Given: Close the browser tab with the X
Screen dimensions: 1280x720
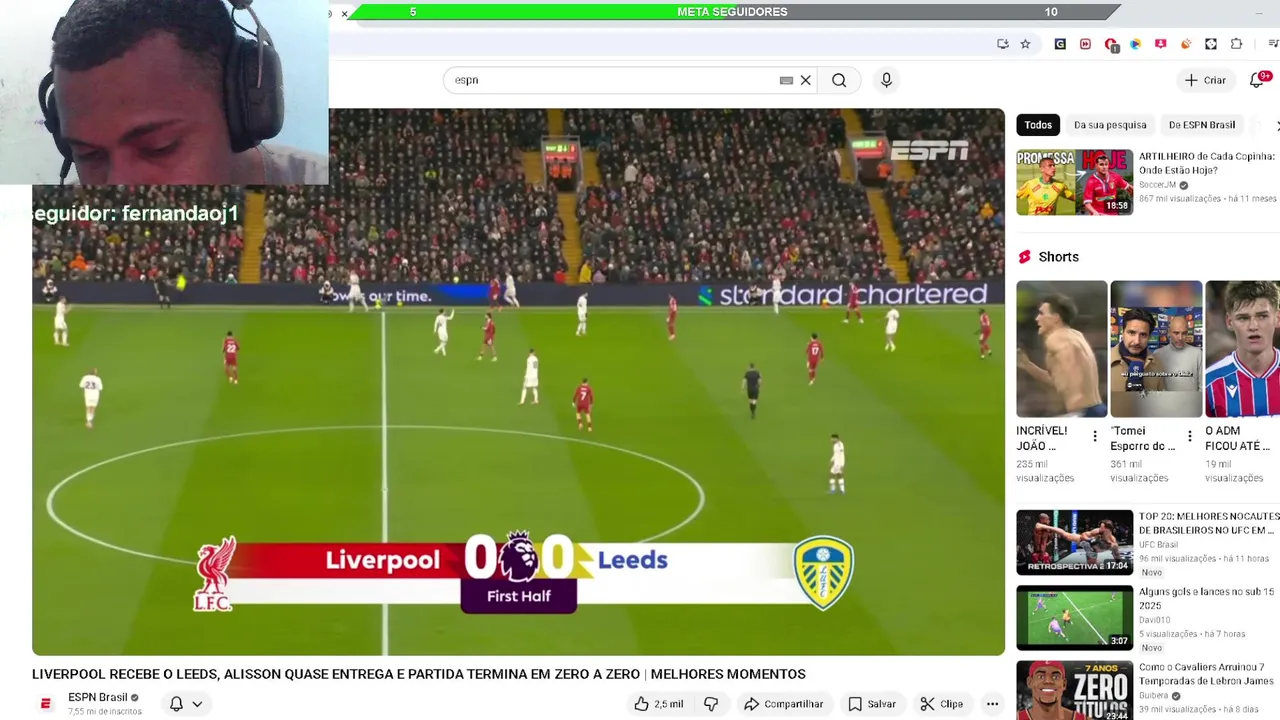Looking at the screenshot, I should point(344,13).
